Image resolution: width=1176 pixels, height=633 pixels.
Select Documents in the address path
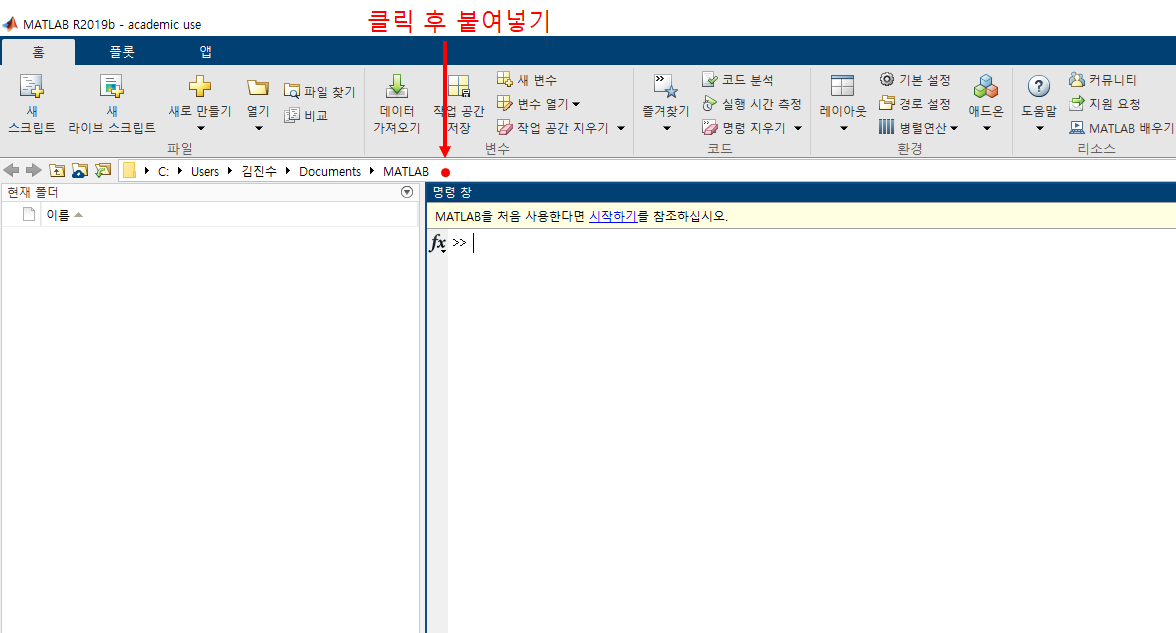[x=330, y=171]
